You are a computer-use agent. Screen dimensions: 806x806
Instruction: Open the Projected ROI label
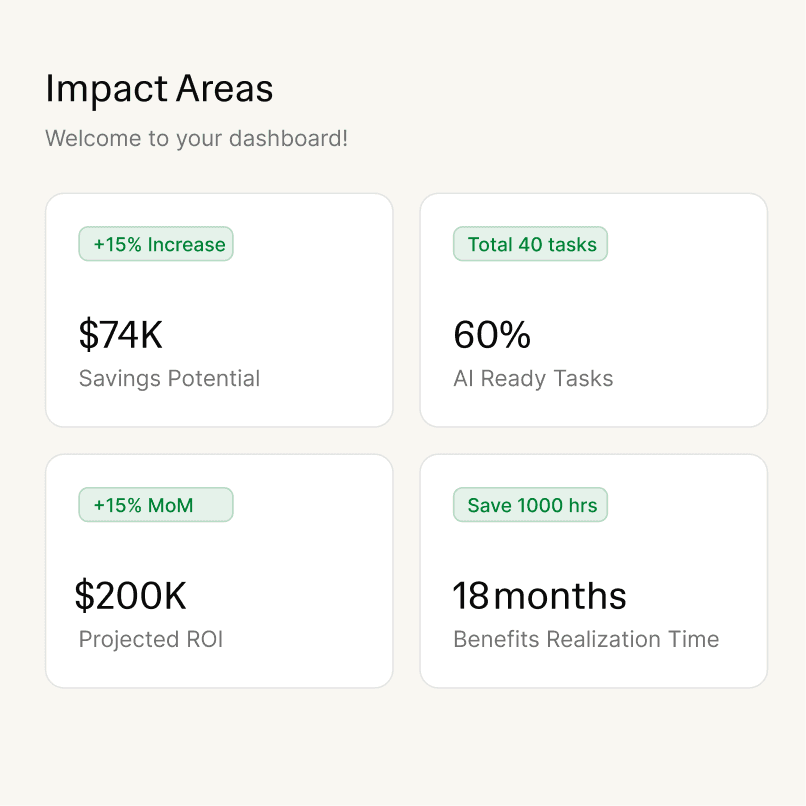[x=151, y=640]
